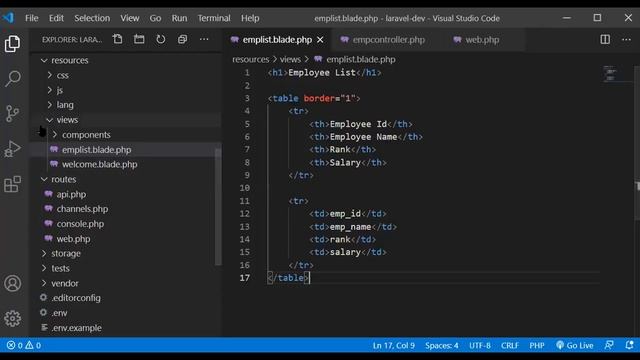Expand the vendor folder
Screen dimensions: 640x360
click(64, 283)
